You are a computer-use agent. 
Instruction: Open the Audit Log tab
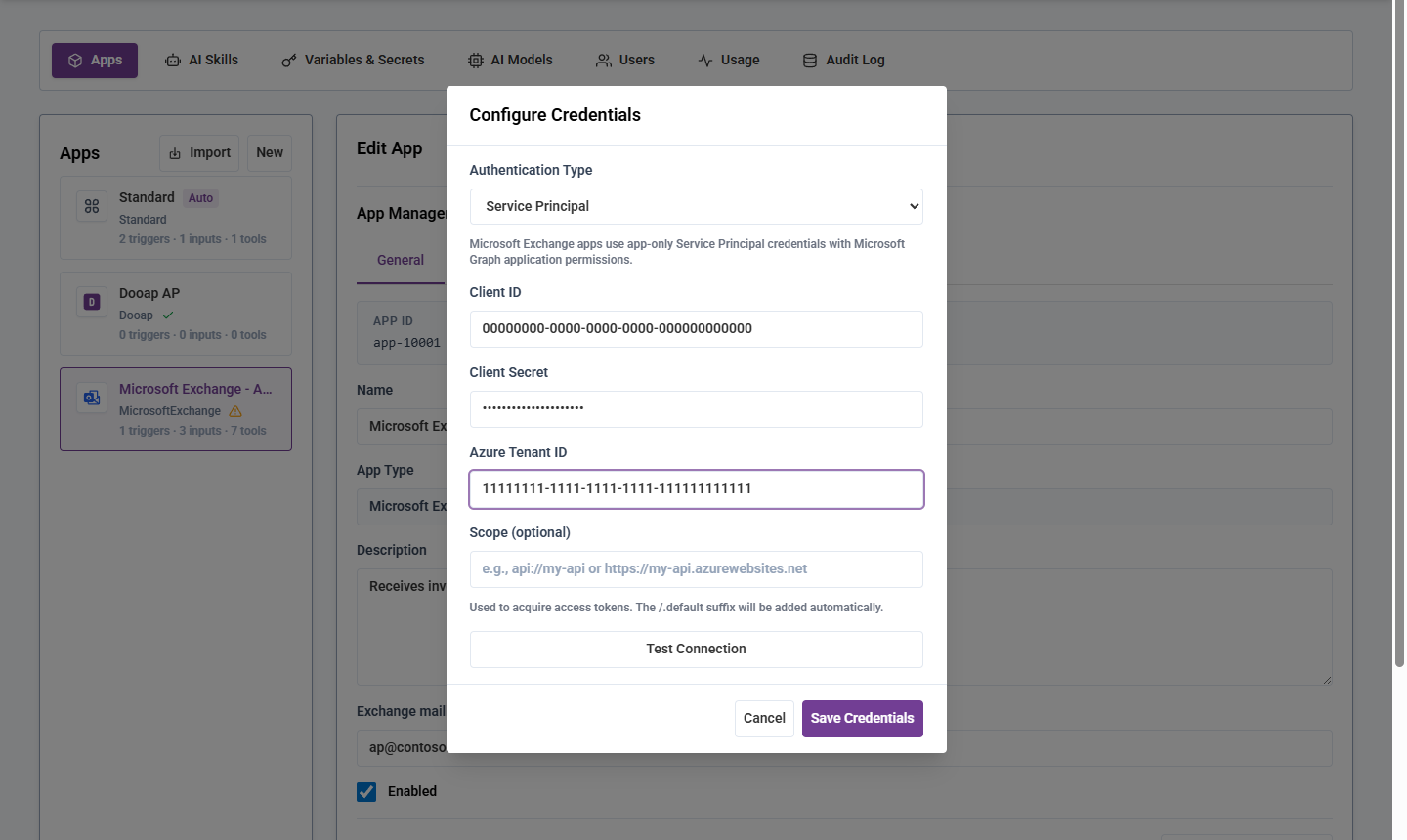pos(844,61)
